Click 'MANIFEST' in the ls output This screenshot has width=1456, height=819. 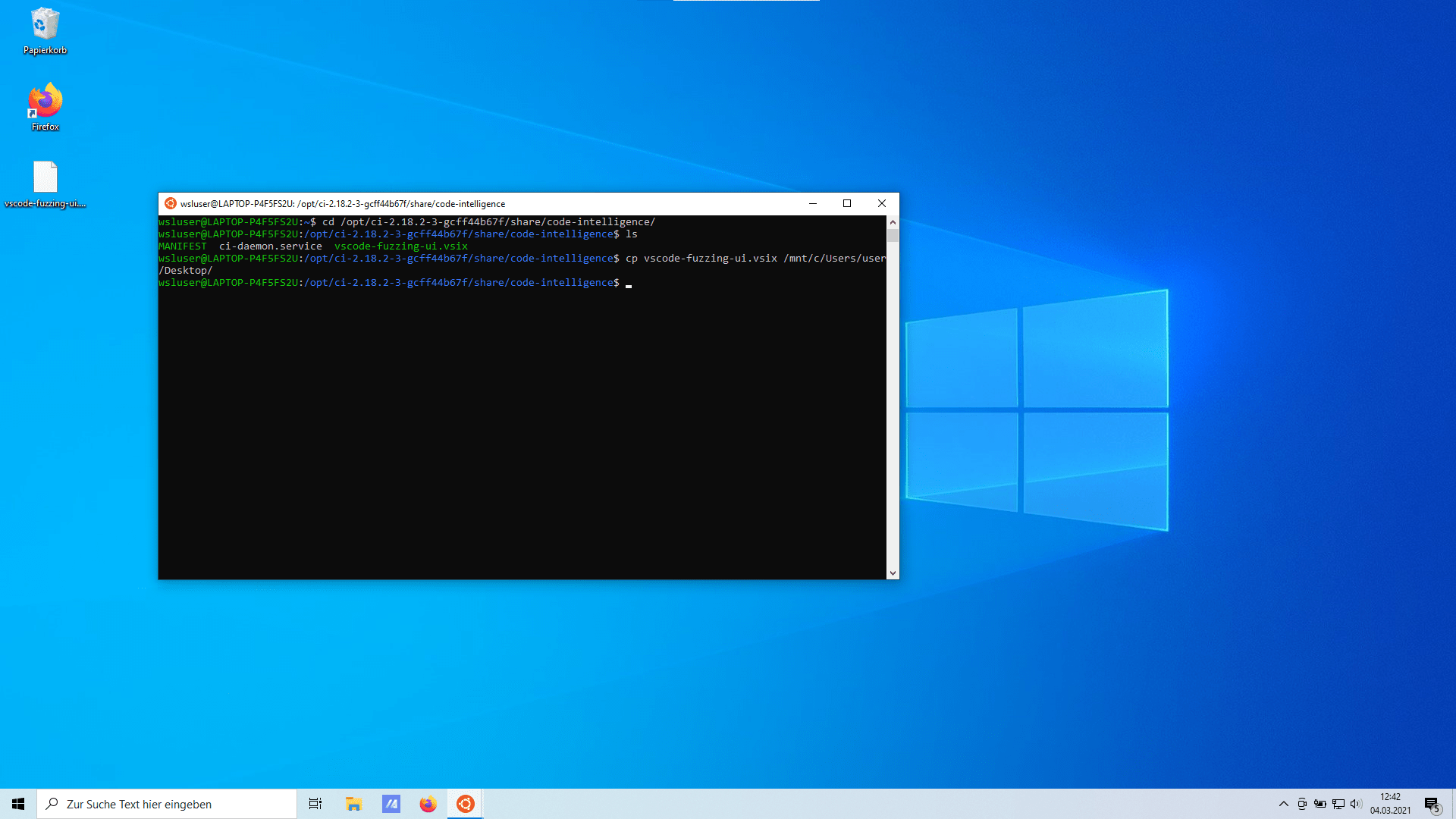coord(183,246)
